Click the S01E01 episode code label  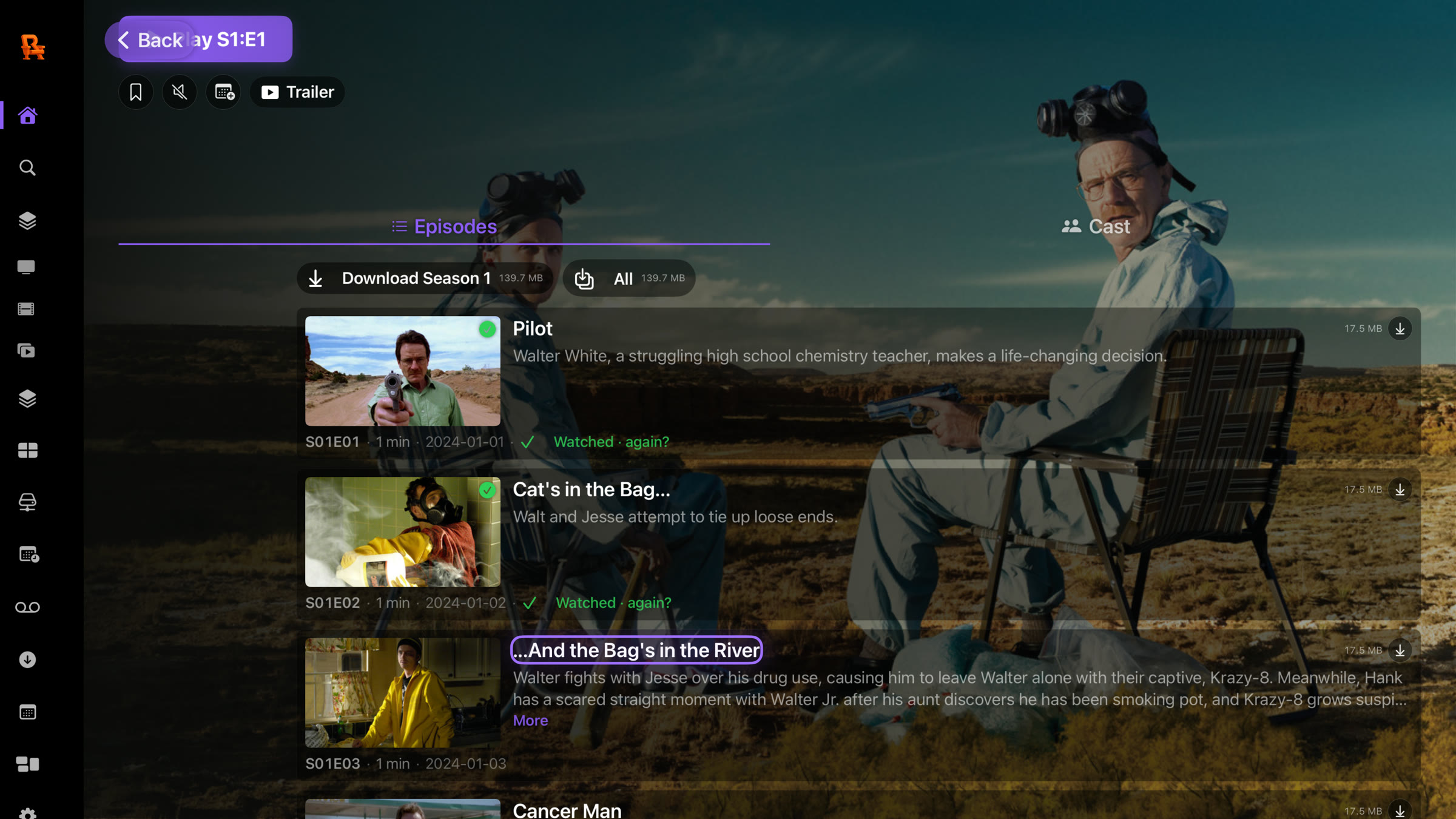click(332, 442)
